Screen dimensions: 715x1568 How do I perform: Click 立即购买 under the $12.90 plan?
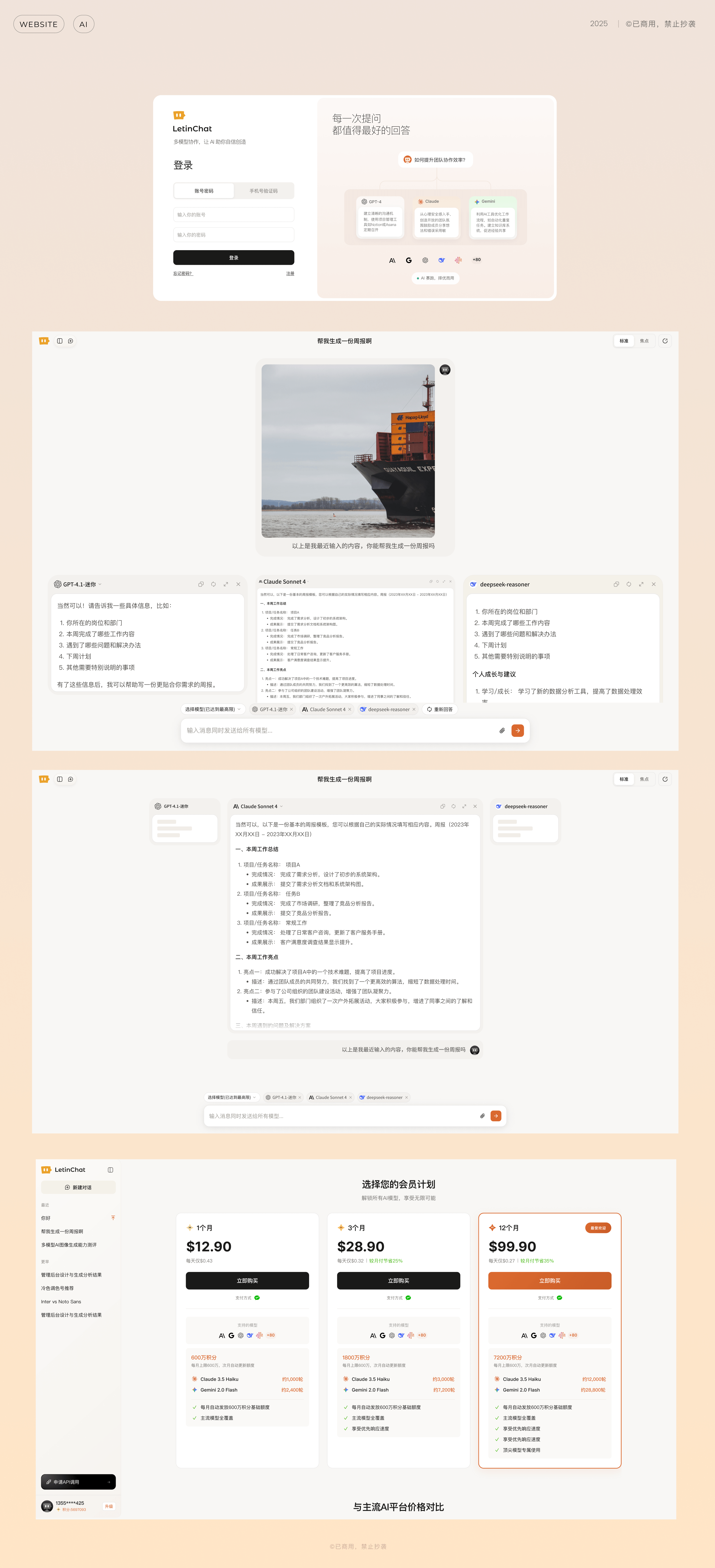(x=247, y=1281)
